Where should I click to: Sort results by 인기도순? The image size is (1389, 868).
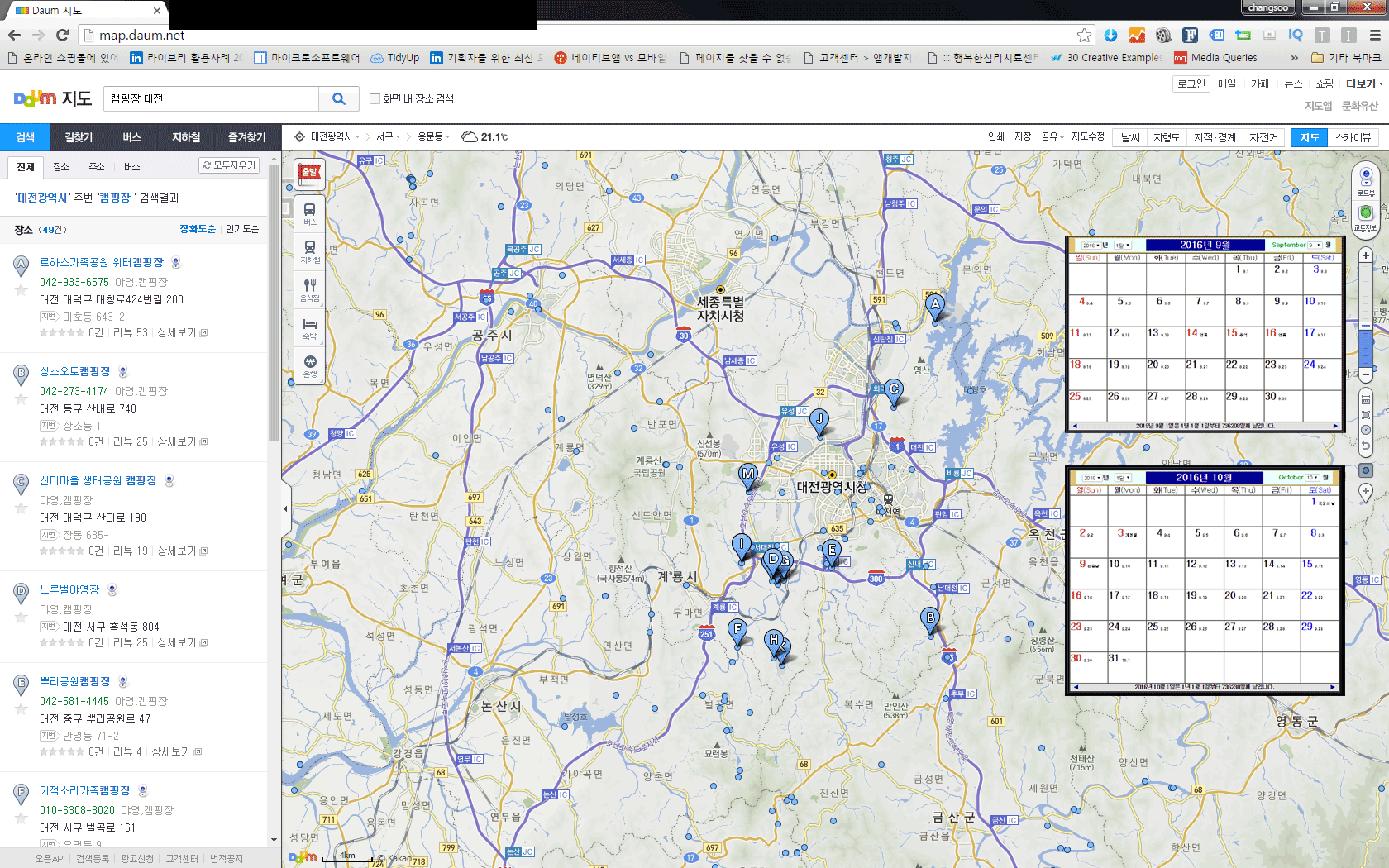242,229
